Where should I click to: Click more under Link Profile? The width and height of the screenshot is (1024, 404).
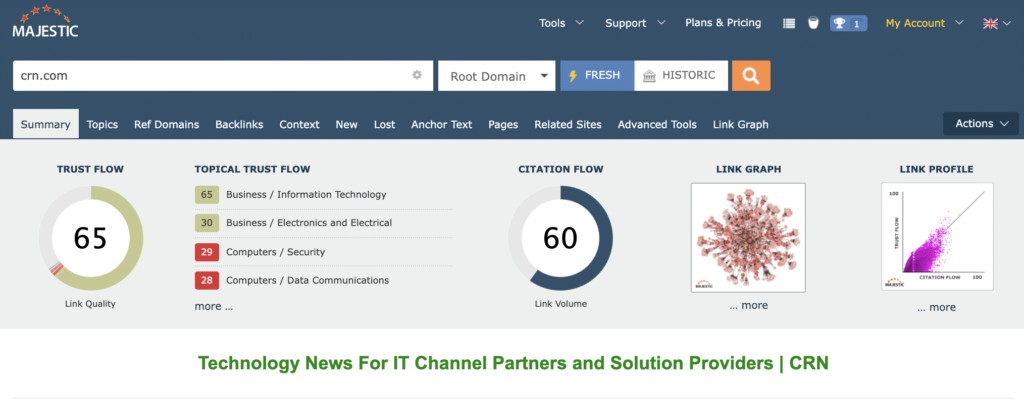(936, 307)
